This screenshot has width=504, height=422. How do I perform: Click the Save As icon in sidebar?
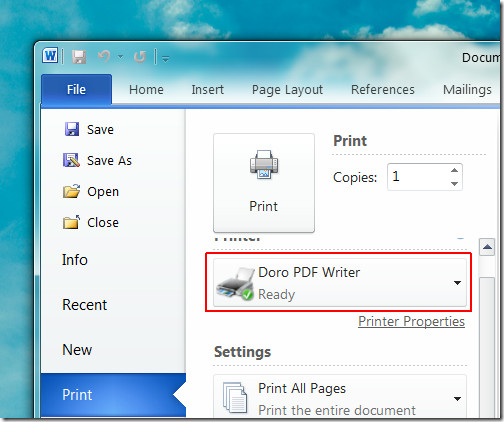point(71,160)
